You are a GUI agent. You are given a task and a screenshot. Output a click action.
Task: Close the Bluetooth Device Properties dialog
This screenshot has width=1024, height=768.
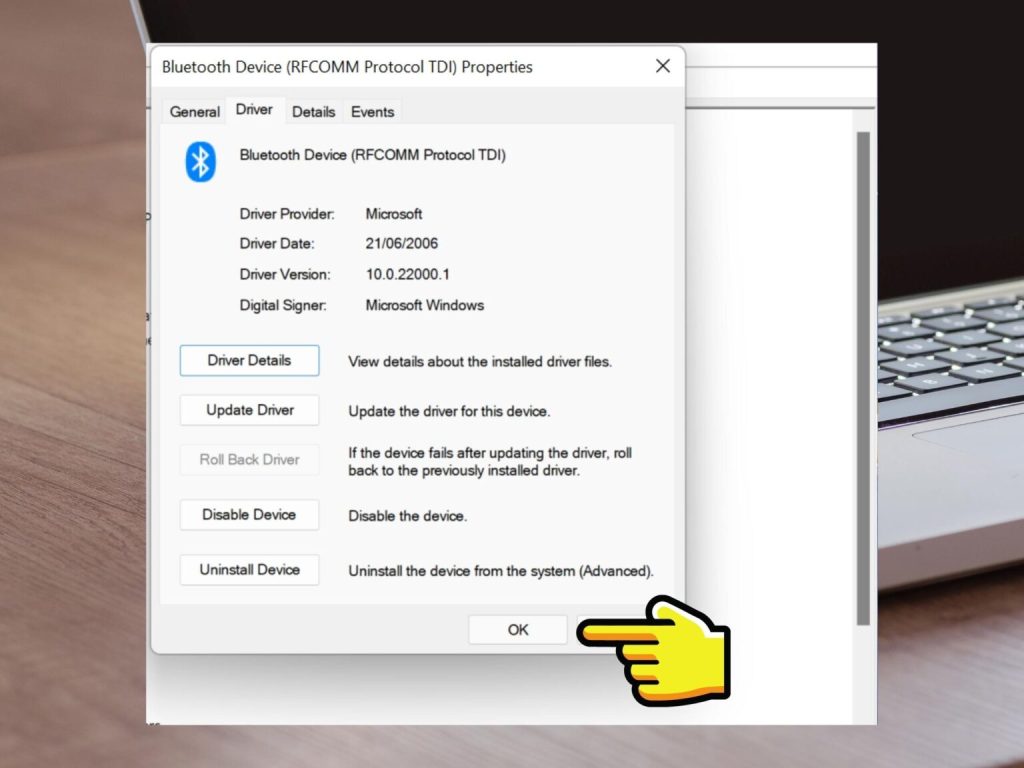pyautogui.click(x=662, y=67)
